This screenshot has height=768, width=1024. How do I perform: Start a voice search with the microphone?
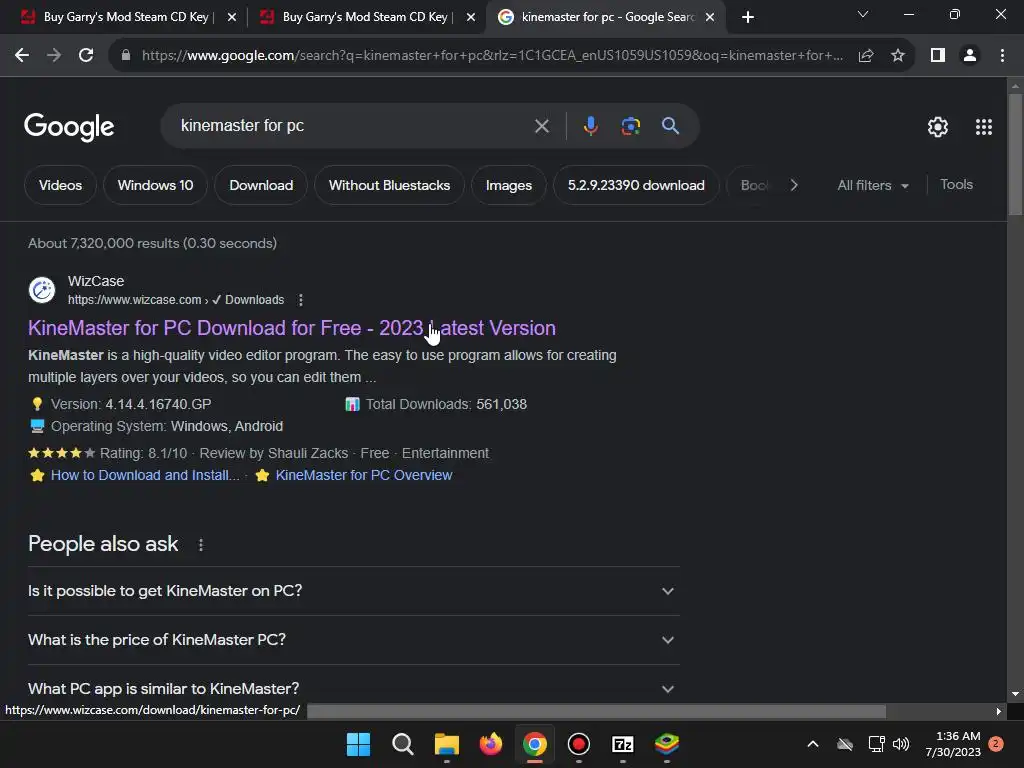tap(590, 126)
